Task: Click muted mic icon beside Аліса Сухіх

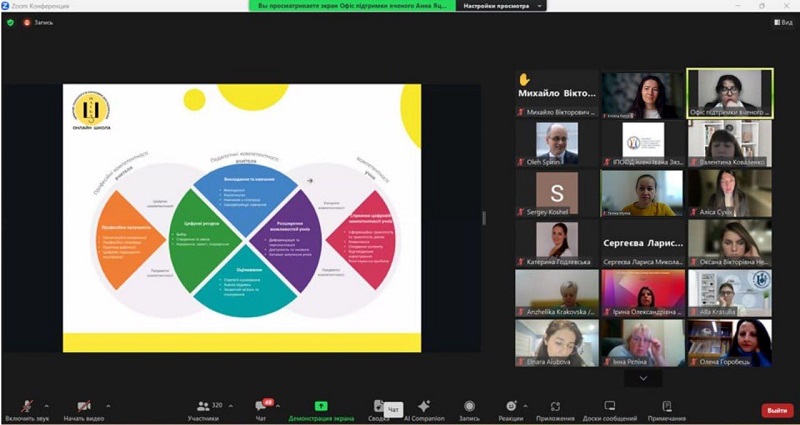Action: point(693,212)
